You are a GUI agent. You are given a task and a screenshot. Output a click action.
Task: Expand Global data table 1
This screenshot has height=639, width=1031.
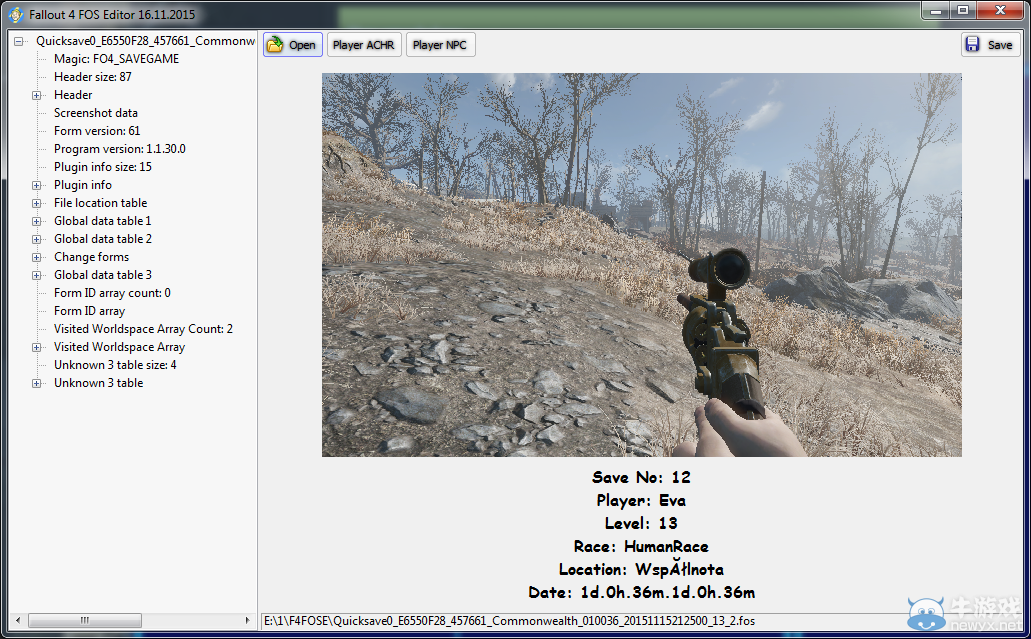point(37,222)
